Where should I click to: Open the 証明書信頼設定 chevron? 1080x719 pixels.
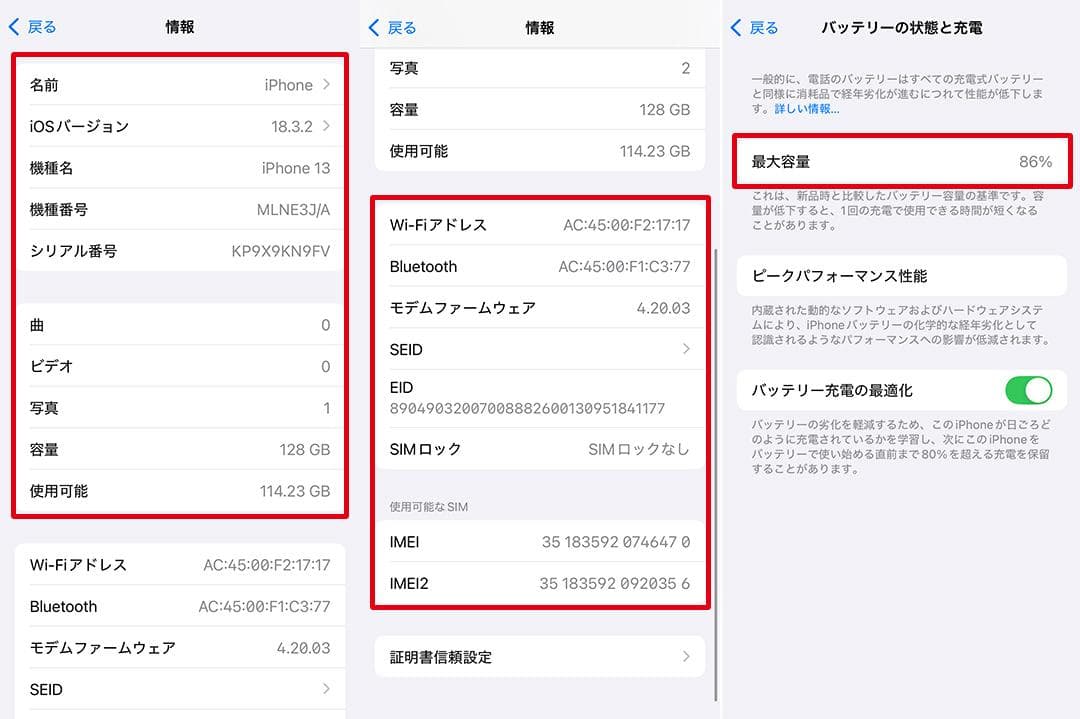(x=686, y=656)
